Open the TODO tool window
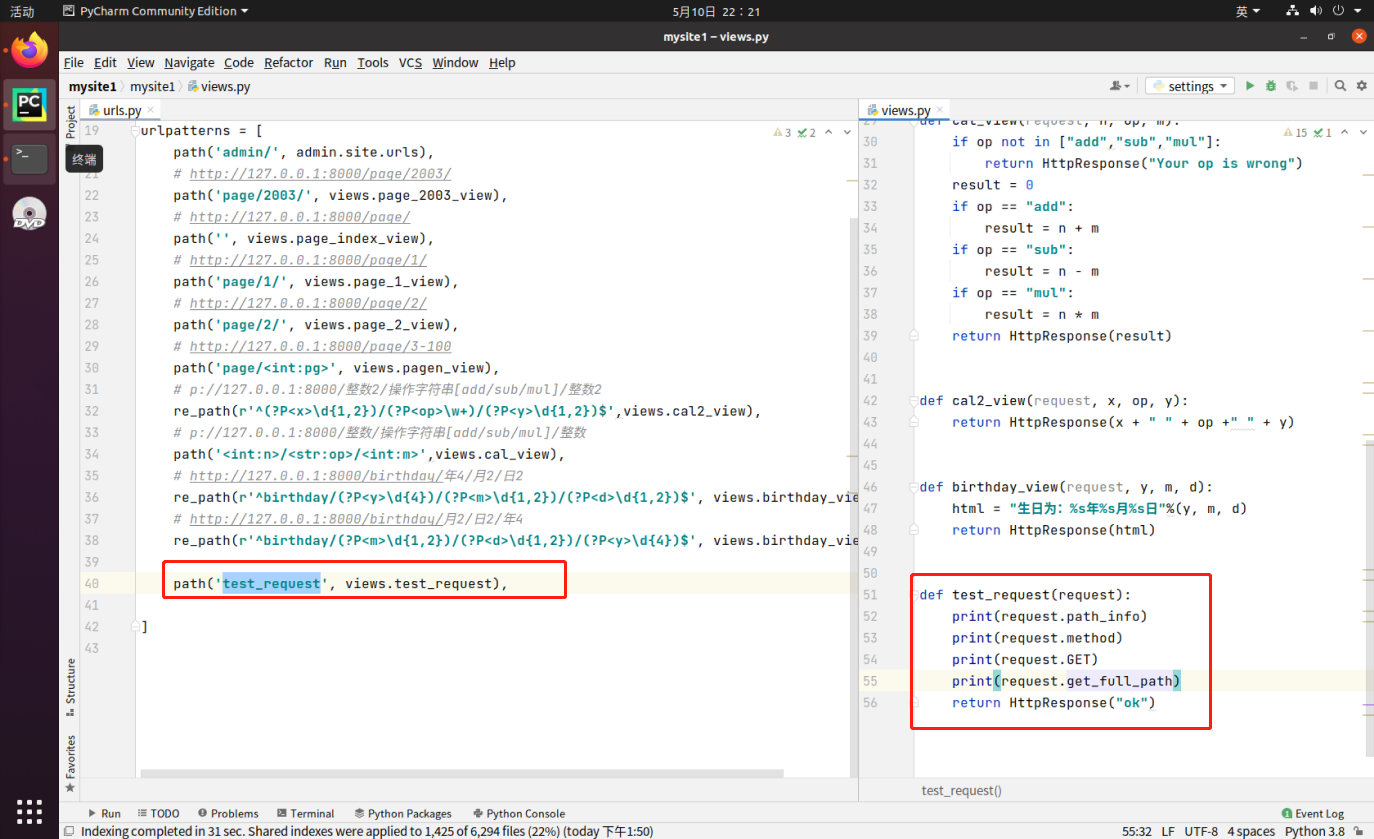Viewport: 1374px width, 839px height. [x=158, y=813]
